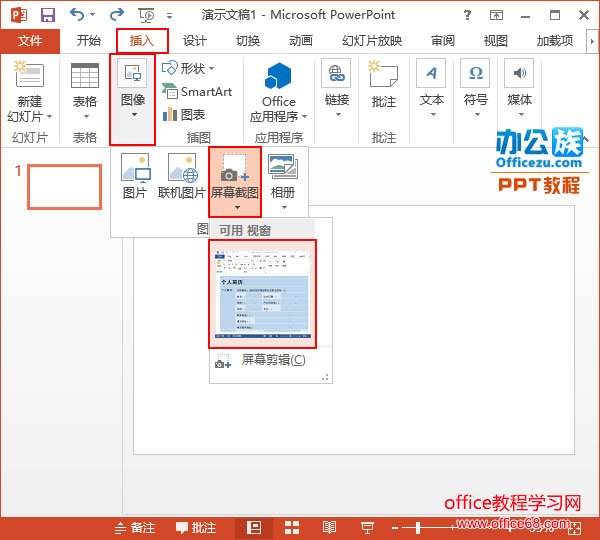Start Slide Show from status bar icon
Viewport: 600px width, 540px height.
[x=367, y=528]
